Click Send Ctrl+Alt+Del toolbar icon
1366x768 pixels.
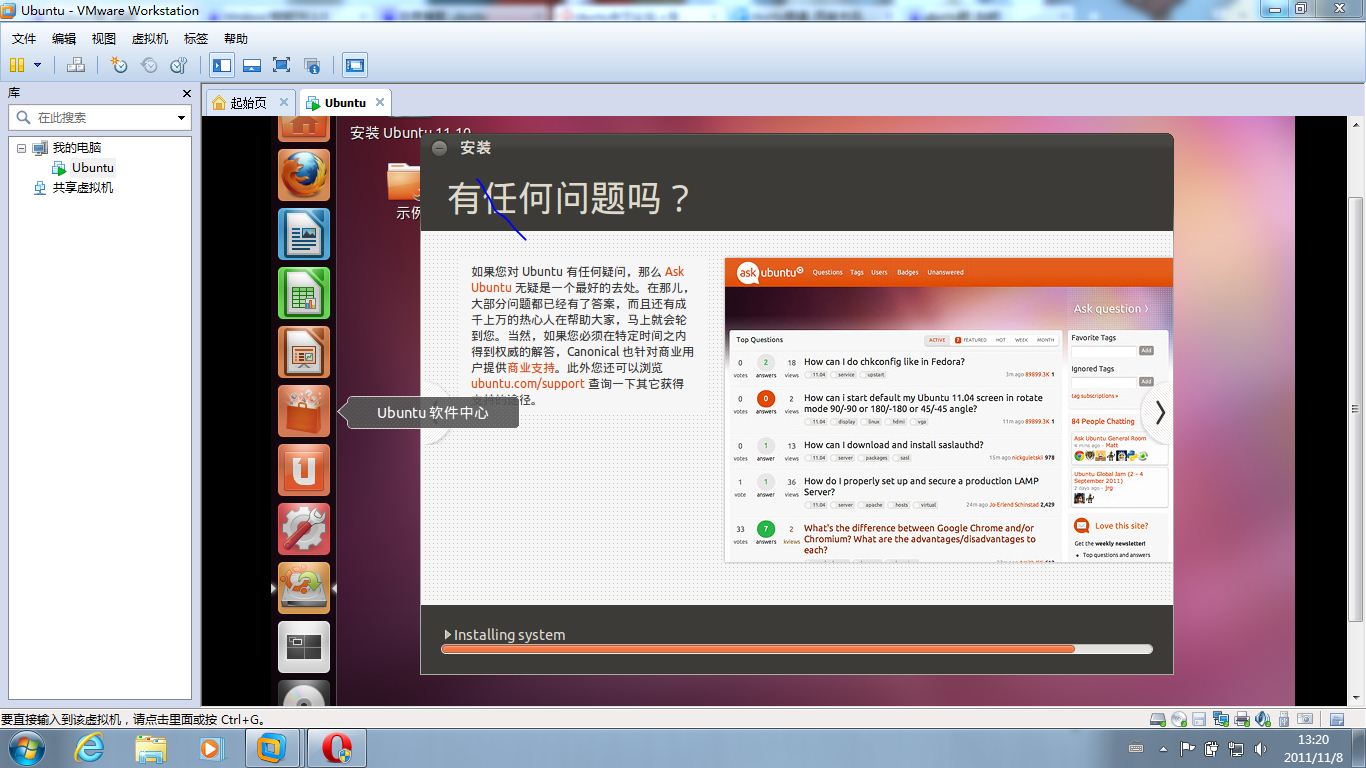click(75, 65)
